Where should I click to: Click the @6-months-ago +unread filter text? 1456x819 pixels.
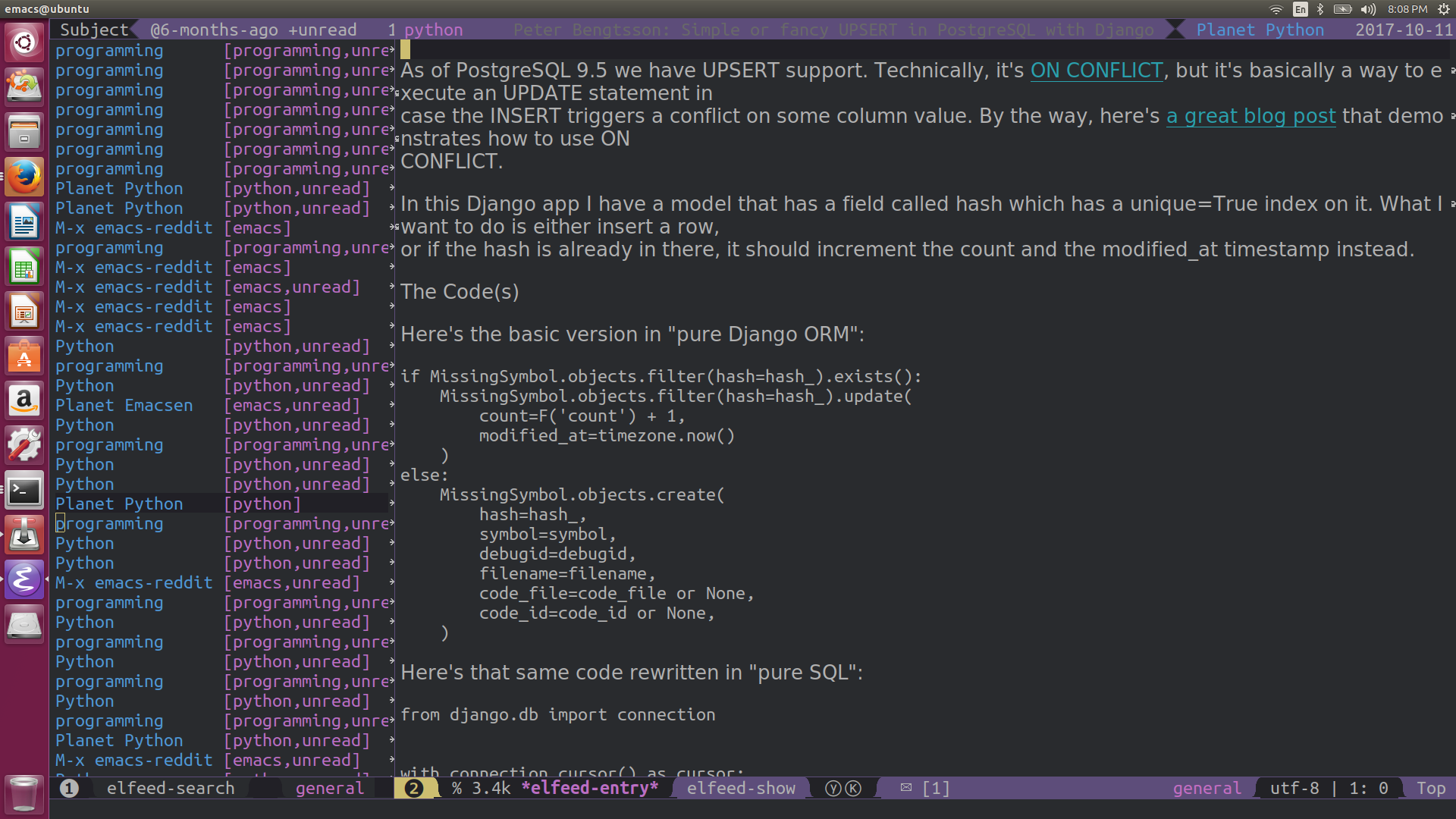253,30
